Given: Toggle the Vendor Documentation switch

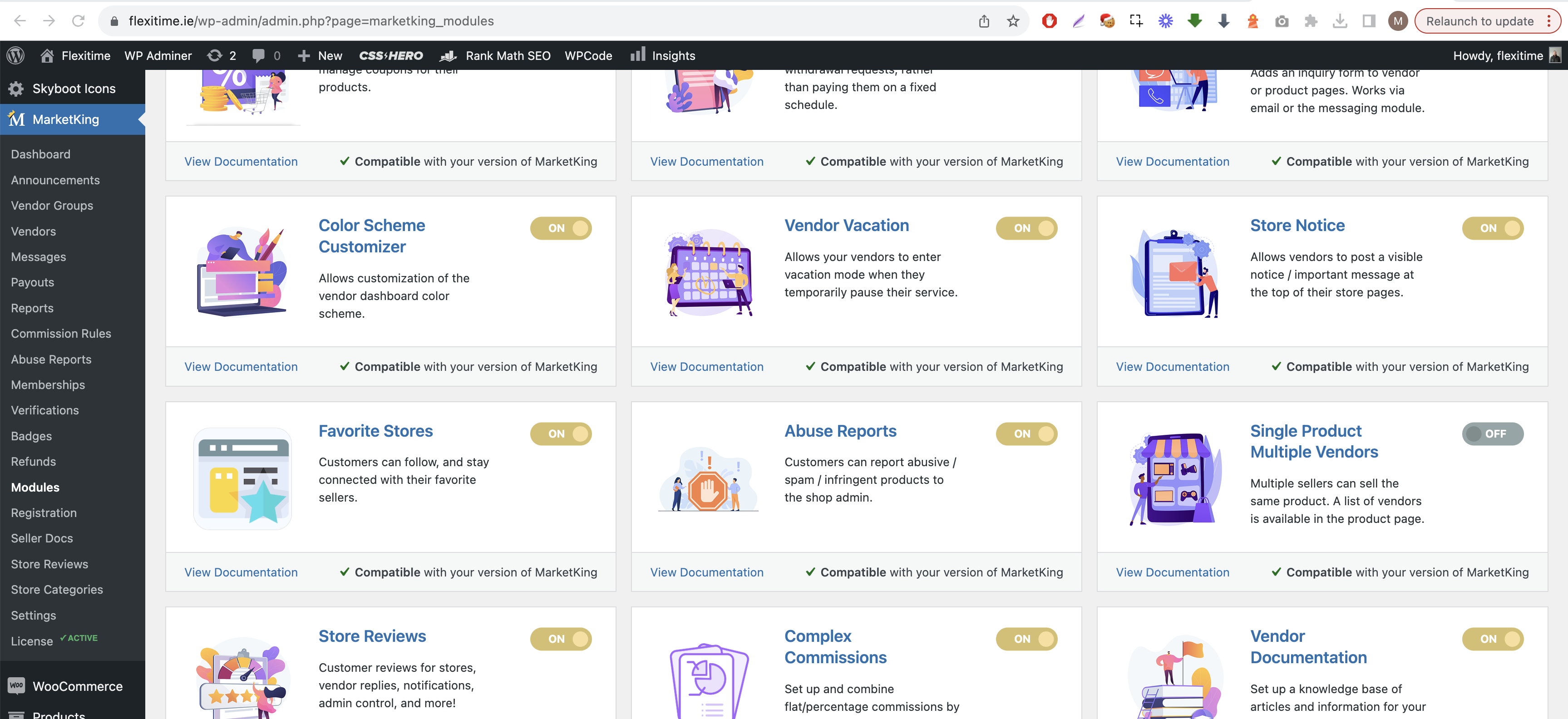Looking at the screenshot, I should click(x=1493, y=639).
